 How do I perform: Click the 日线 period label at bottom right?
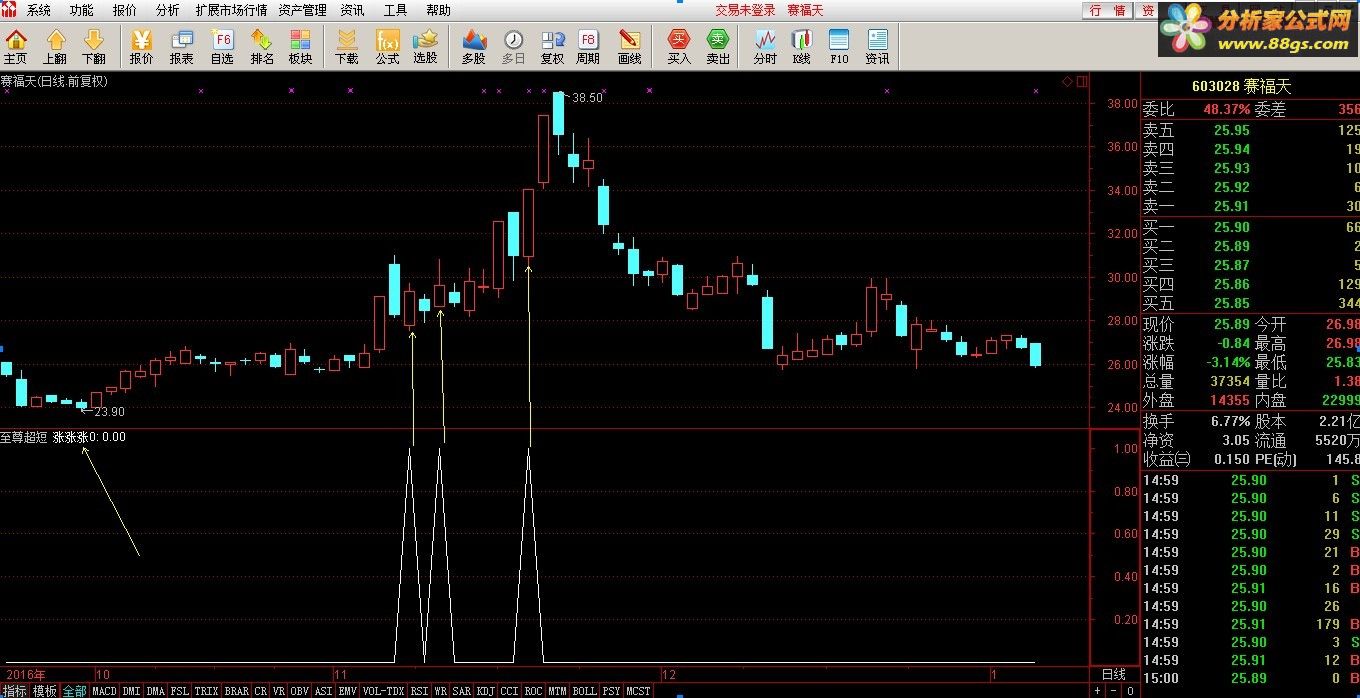point(1113,675)
